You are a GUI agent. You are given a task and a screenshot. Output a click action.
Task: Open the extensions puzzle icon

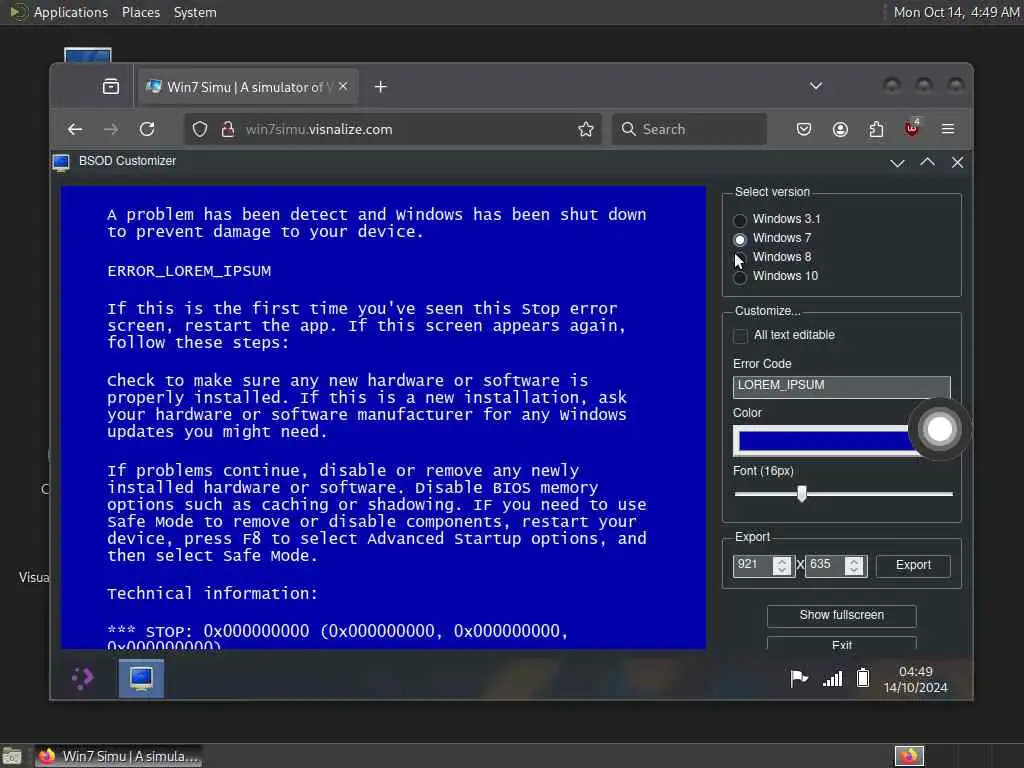point(876,129)
